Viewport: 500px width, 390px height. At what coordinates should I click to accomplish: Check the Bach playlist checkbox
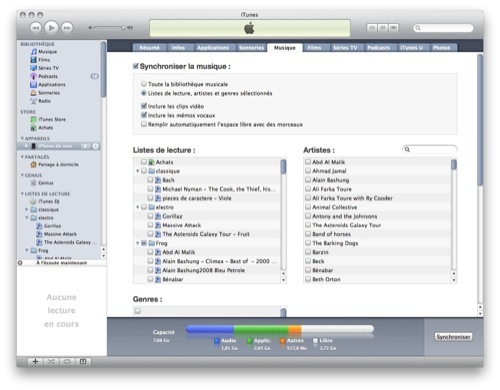point(150,180)
